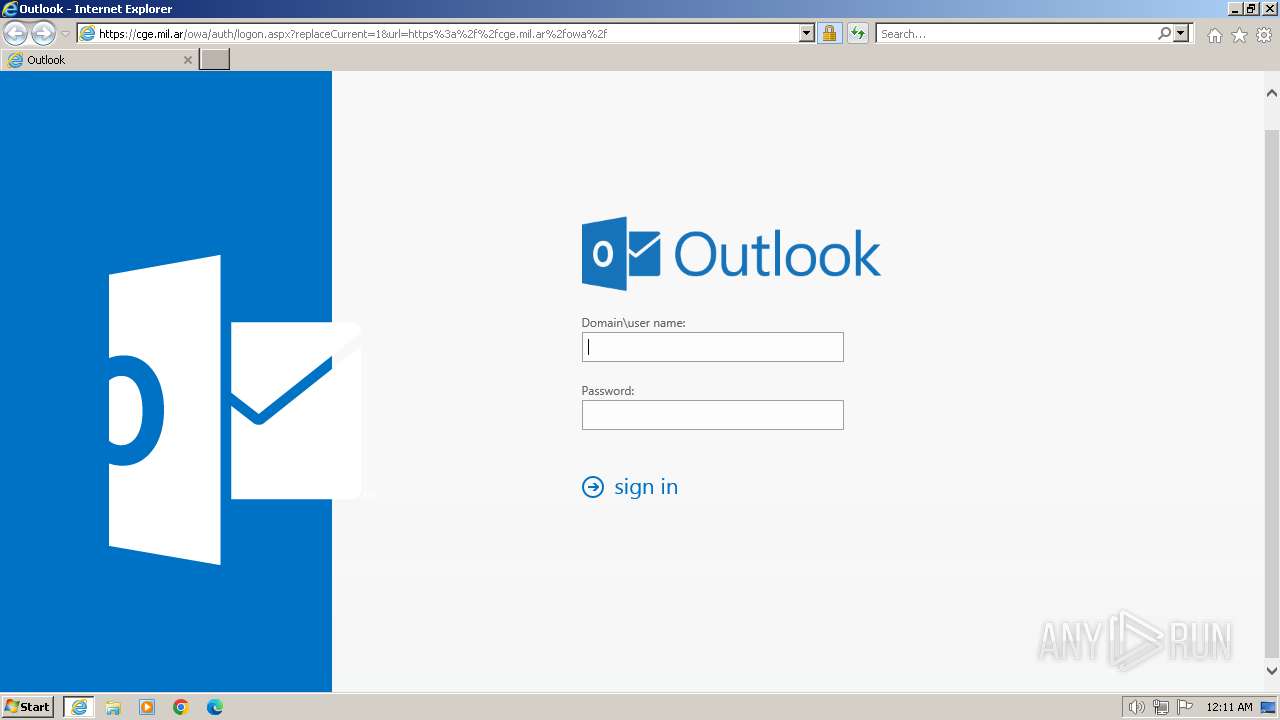Select the Outlook browser tab

98,60
